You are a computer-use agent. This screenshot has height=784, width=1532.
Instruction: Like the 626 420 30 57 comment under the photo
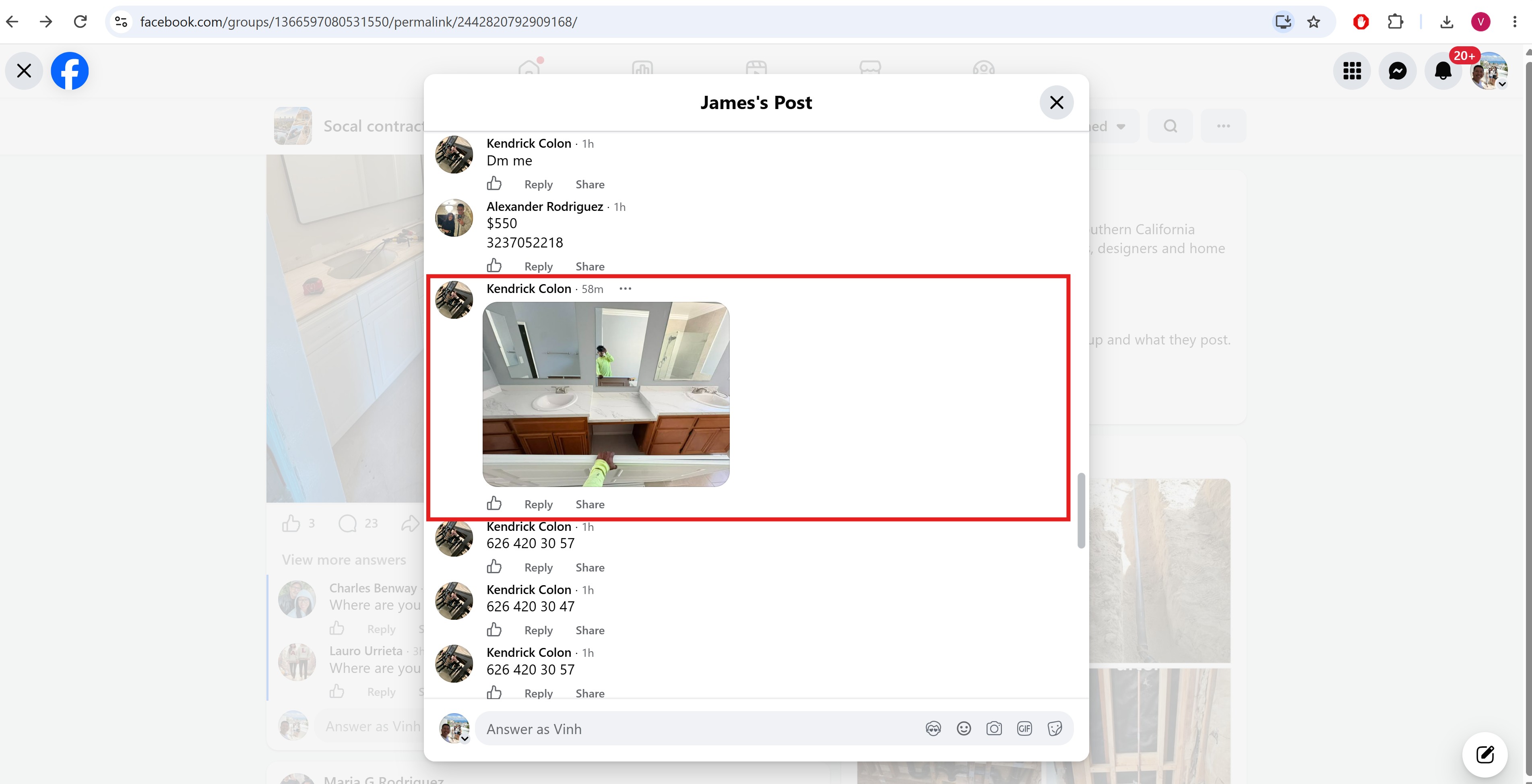494,566
